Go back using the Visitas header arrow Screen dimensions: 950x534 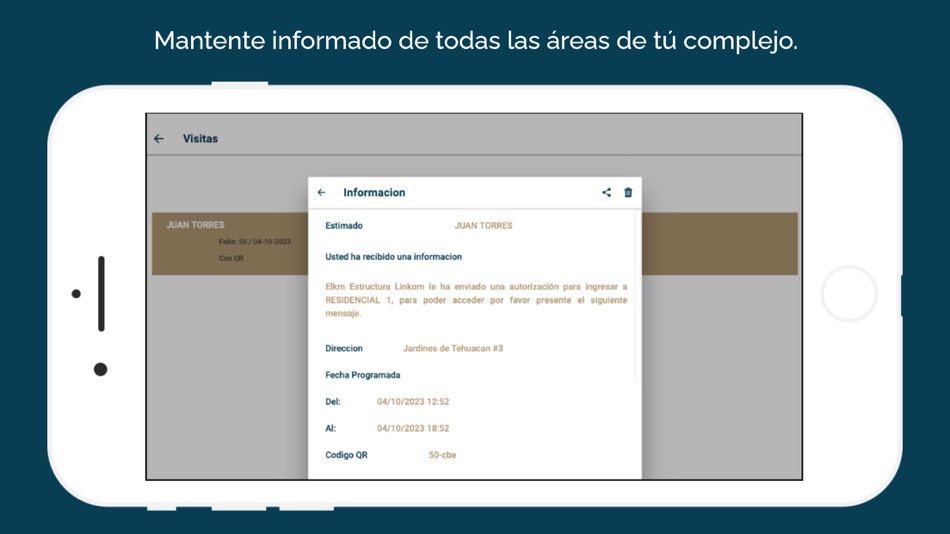[x=159, y=139]
